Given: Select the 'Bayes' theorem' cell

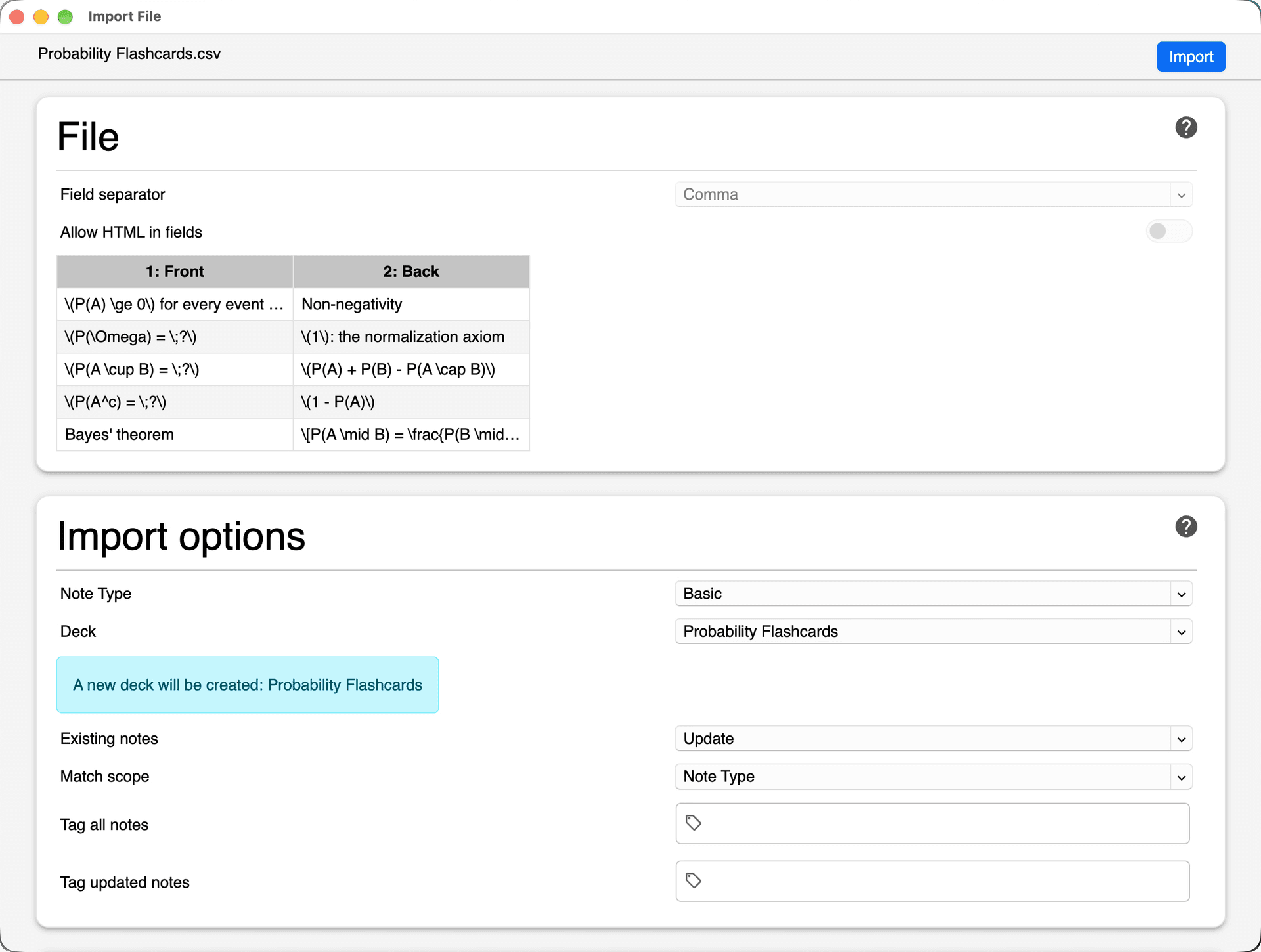Looking at the screenshot, I should tap(175, 435).
